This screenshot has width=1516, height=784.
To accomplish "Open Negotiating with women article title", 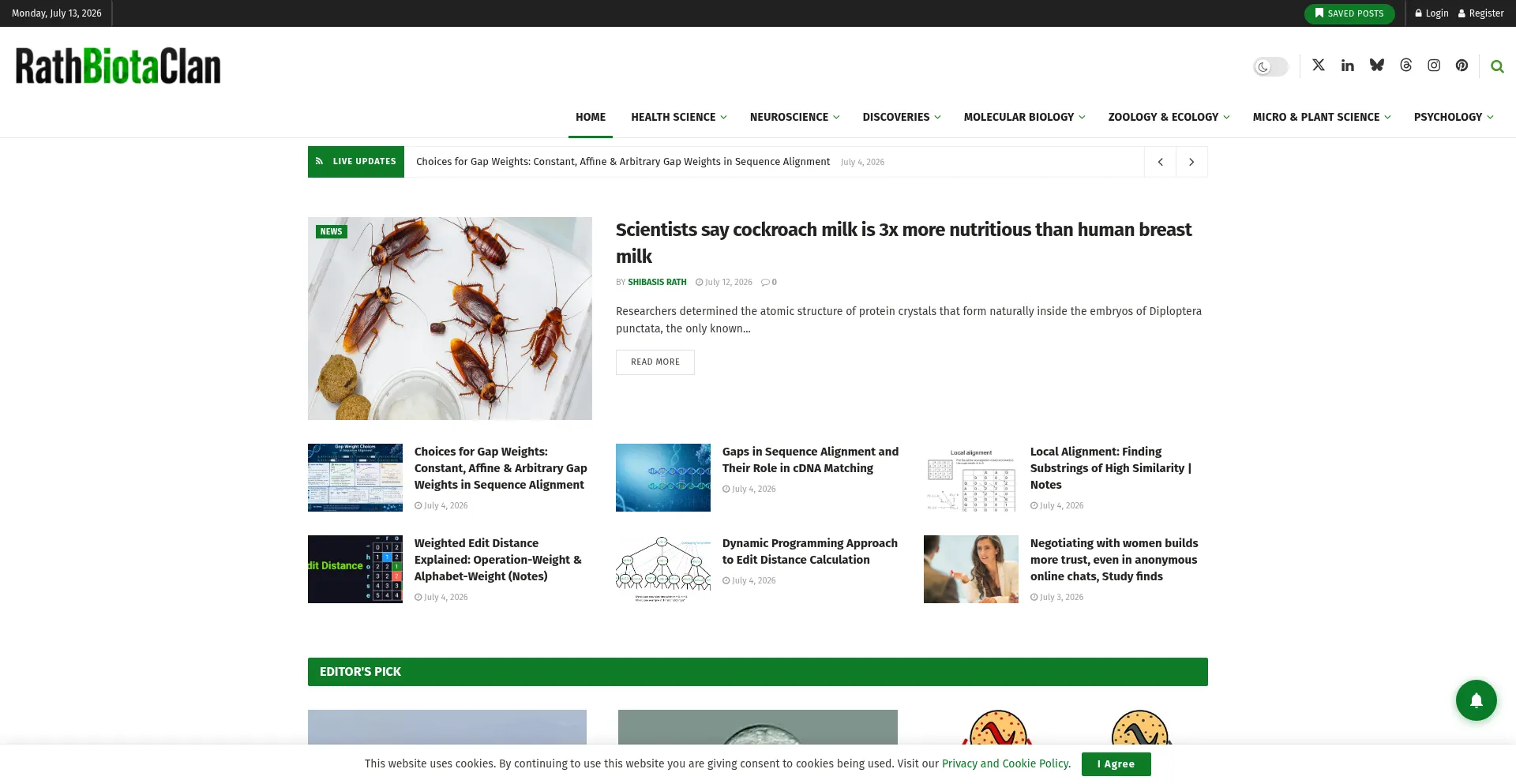I will (x=1114, y=560).
